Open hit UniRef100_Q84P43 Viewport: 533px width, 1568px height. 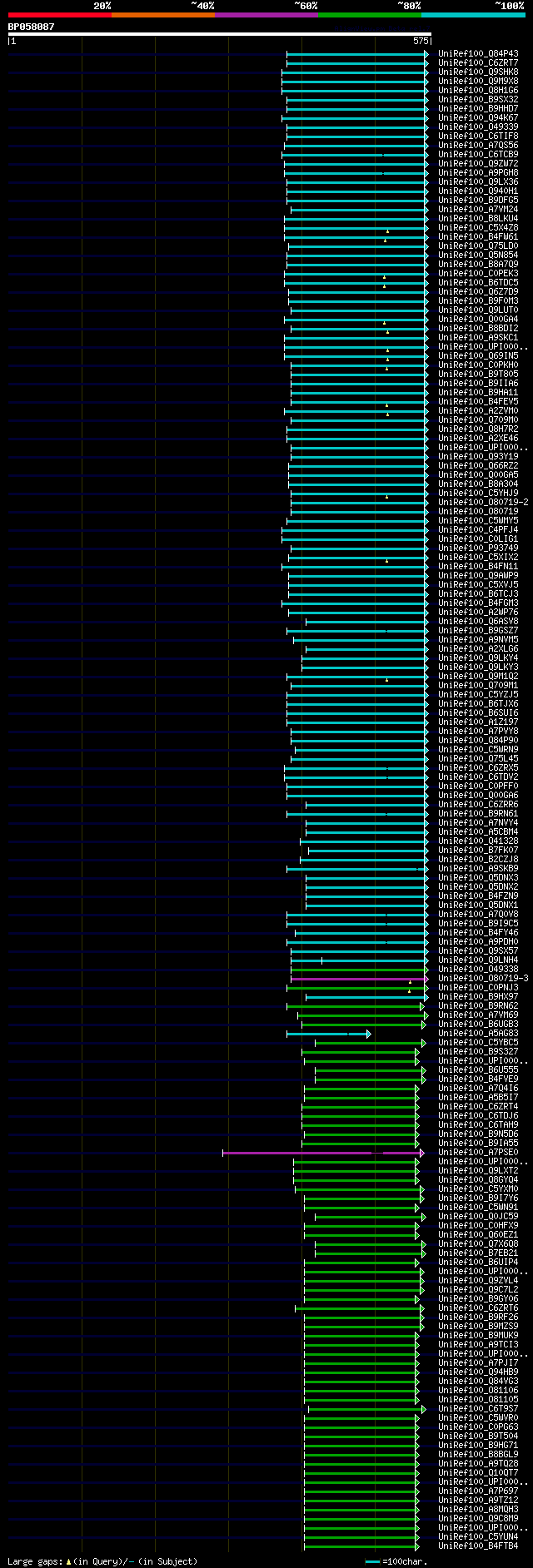(x=478, y=54)
